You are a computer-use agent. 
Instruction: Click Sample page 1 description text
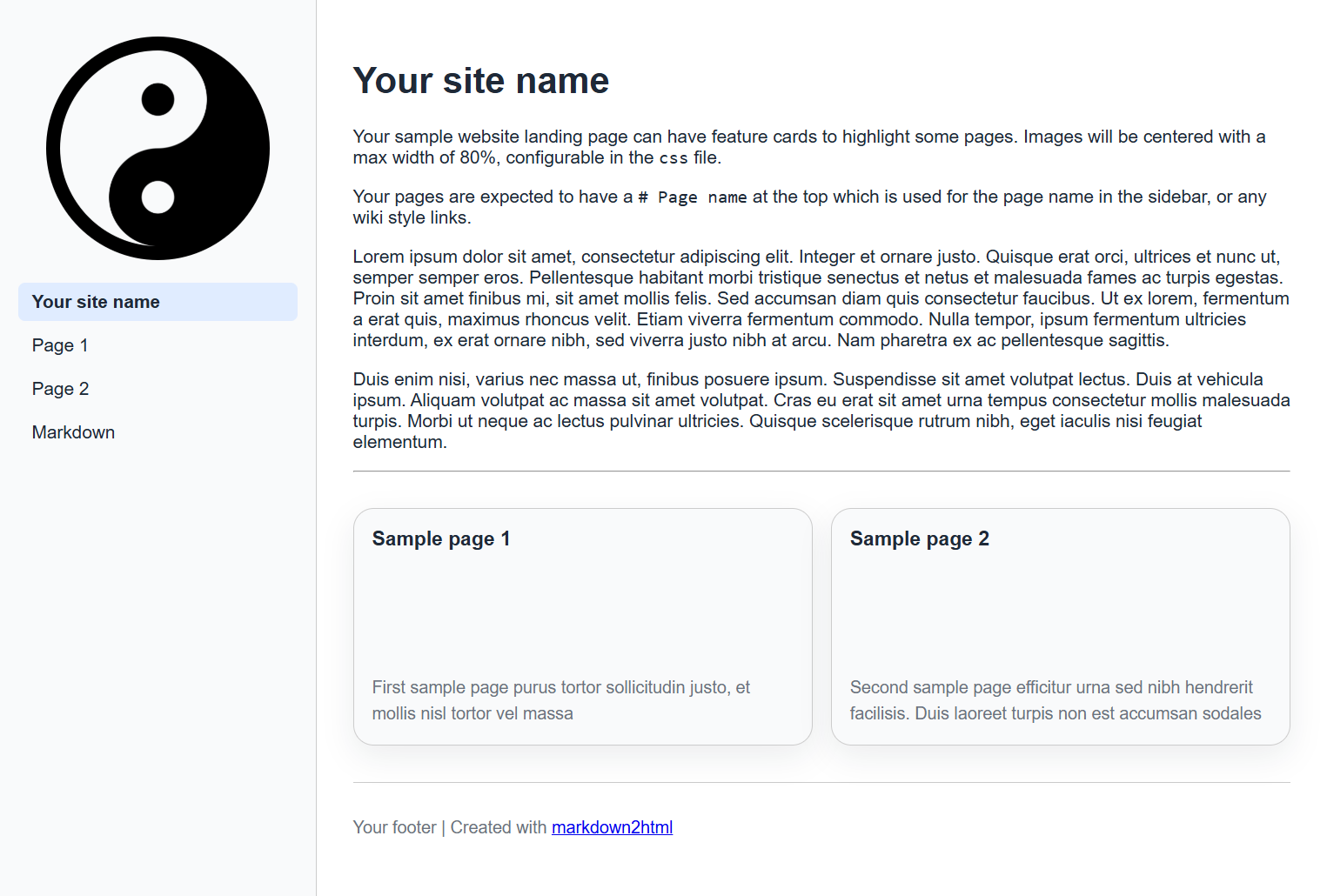coord(561,699)
